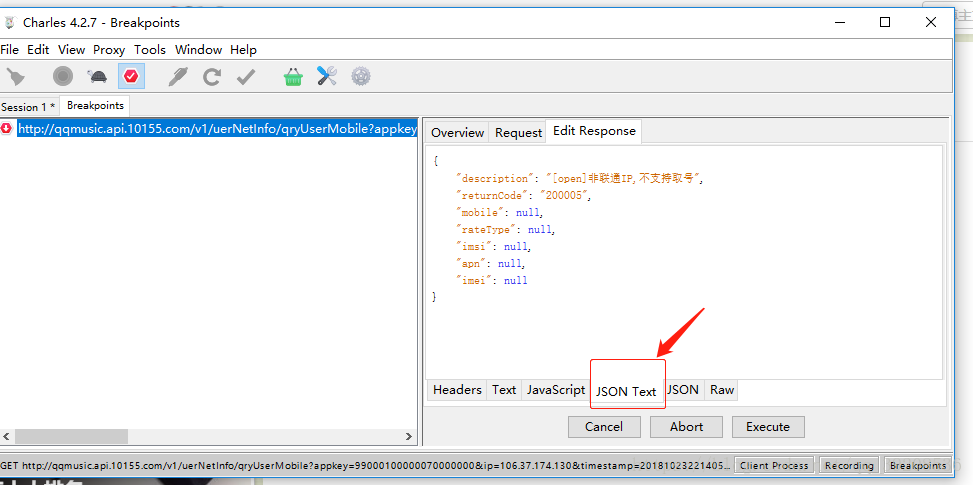
Task: Click the "apn": null line
Action: pos(491,264)
